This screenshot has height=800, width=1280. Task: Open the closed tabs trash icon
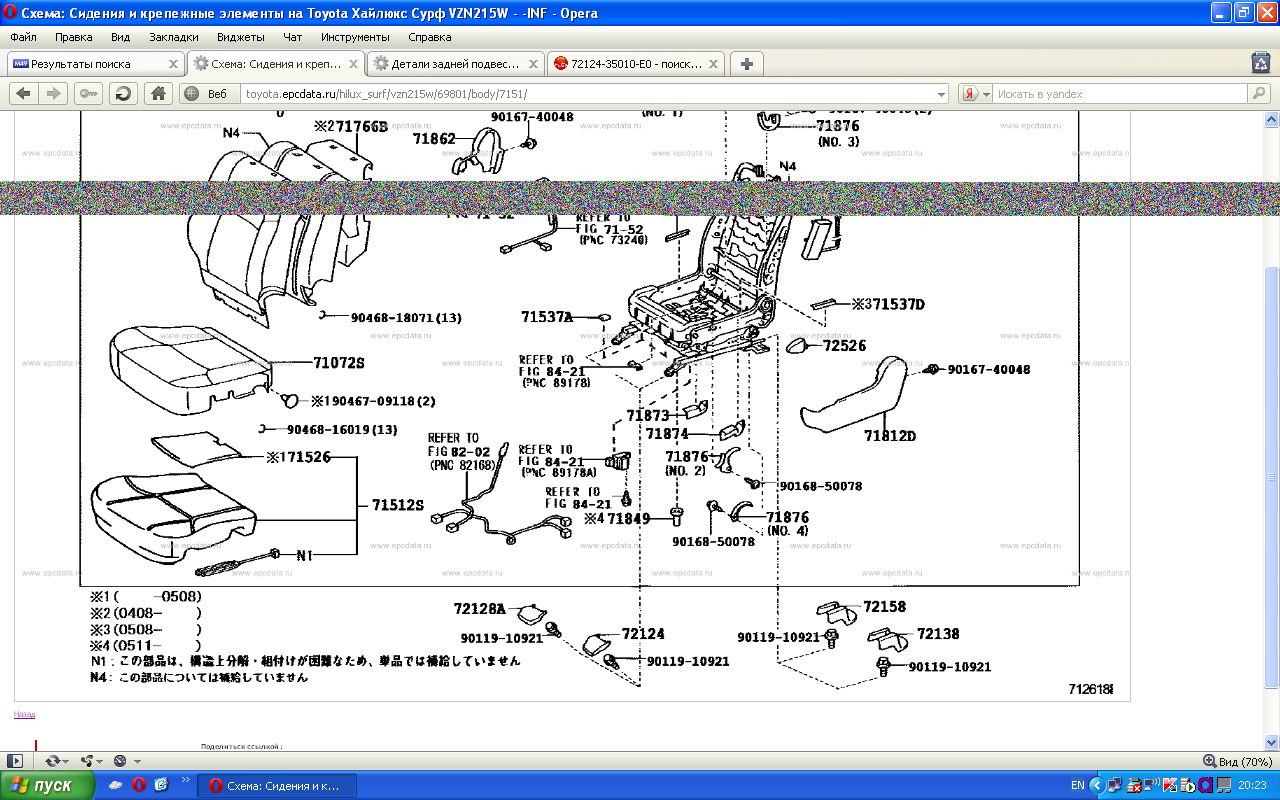[1261, 63]
